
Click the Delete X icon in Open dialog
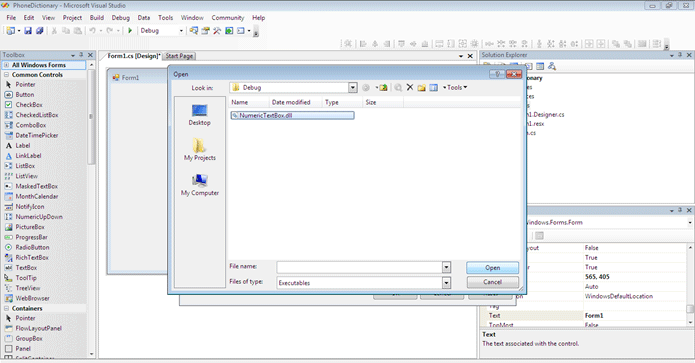click(x=410, y=87)
